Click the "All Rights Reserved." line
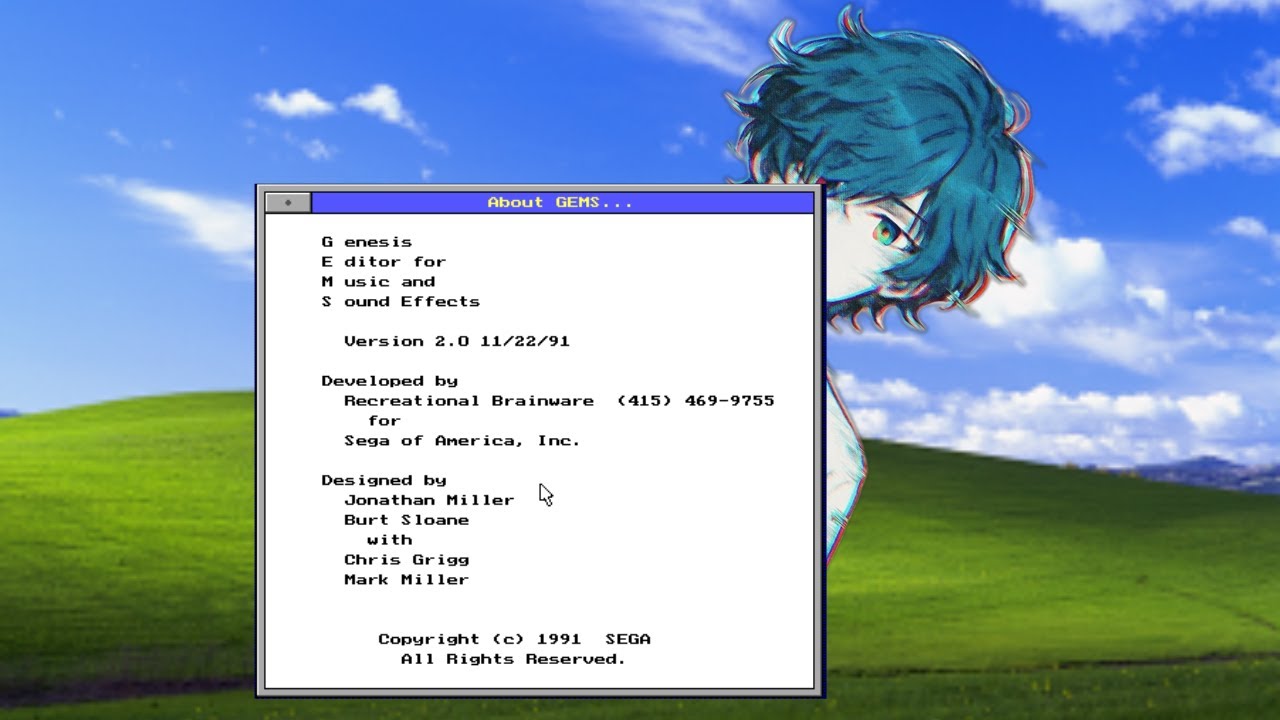This screenshot has width=1280, height=720. pyautogui.click(x=513, y=659)
